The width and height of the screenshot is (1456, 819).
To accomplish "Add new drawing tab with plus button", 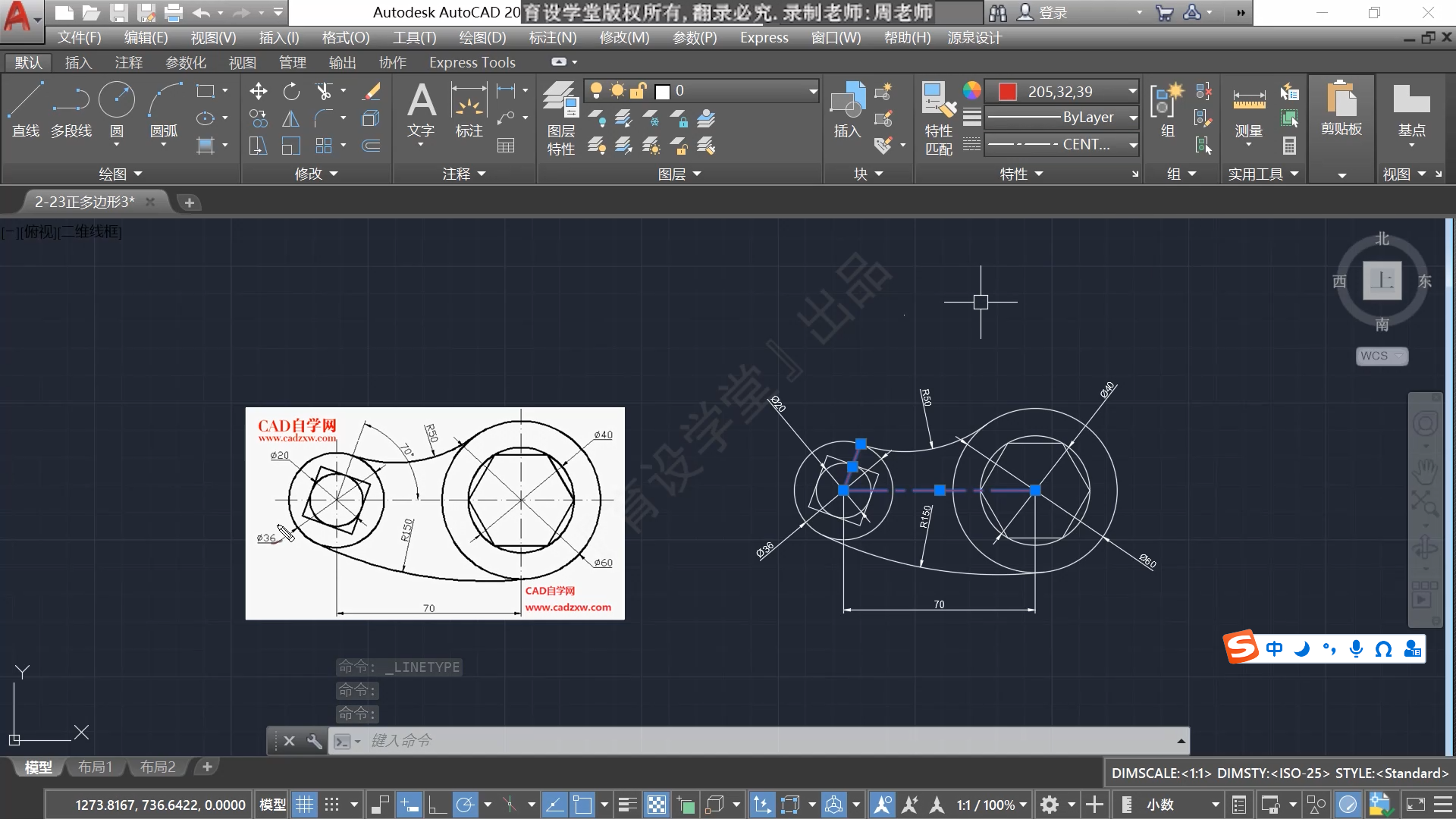I will click(190, 202).
